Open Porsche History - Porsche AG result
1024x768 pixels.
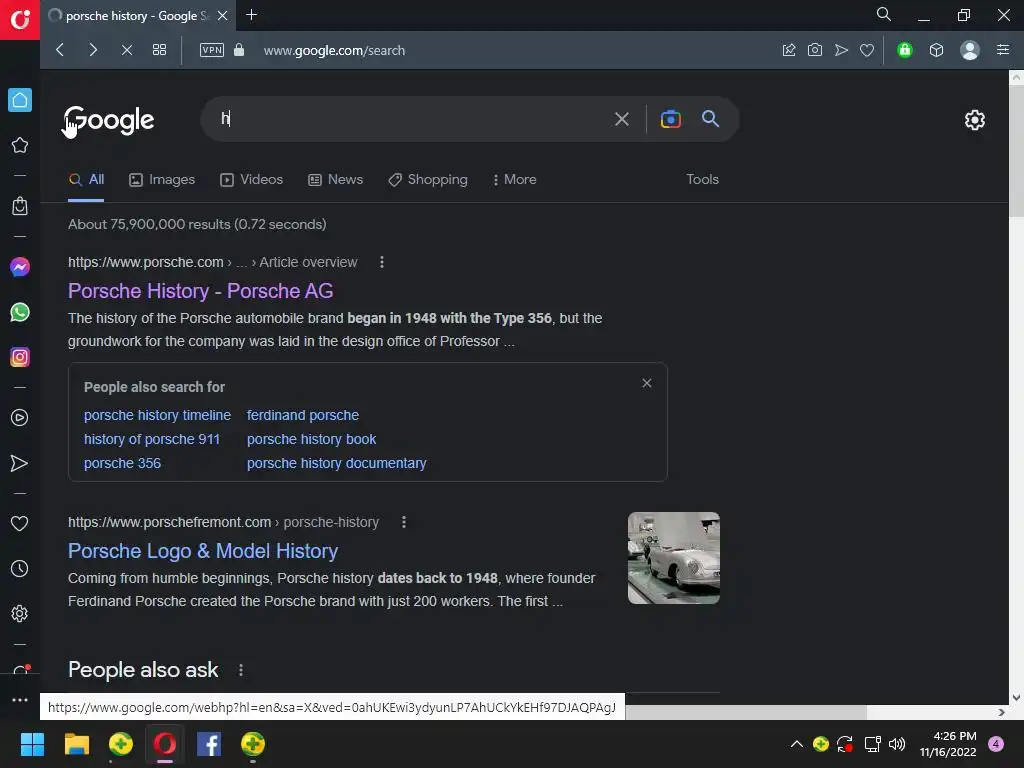tap(200, 291)
